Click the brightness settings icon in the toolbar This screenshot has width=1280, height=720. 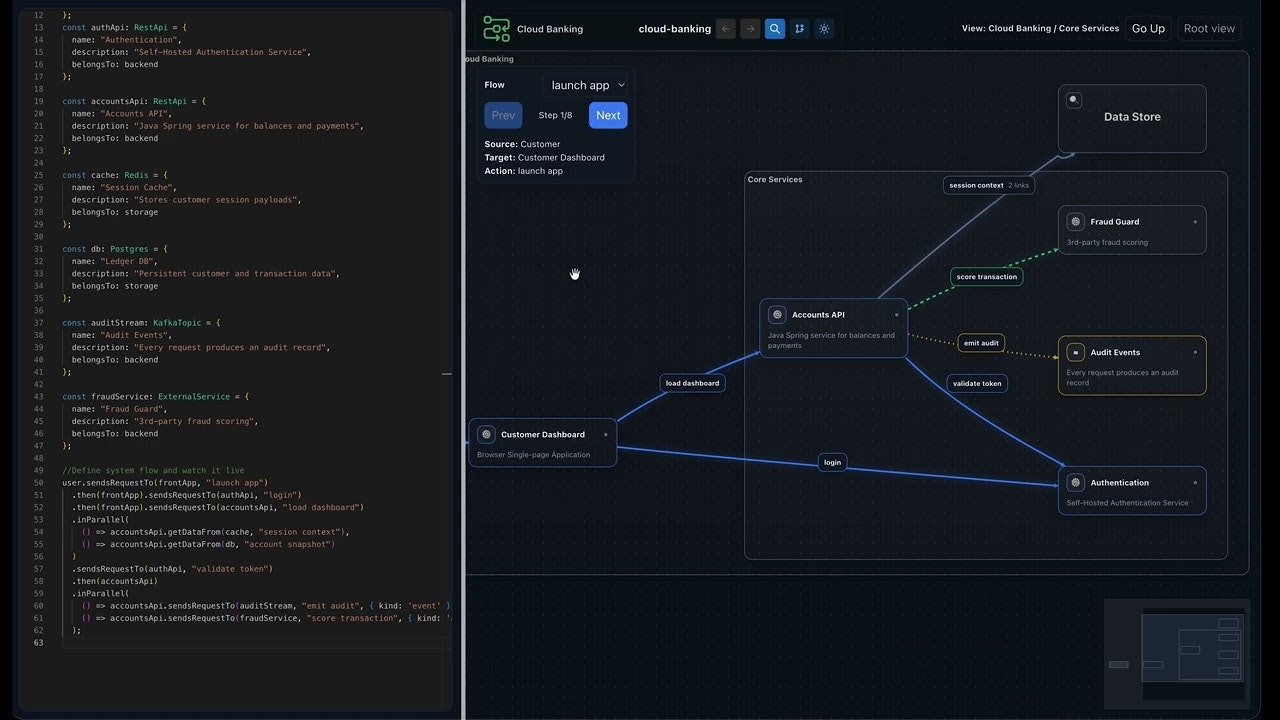(x=824, y=29)
